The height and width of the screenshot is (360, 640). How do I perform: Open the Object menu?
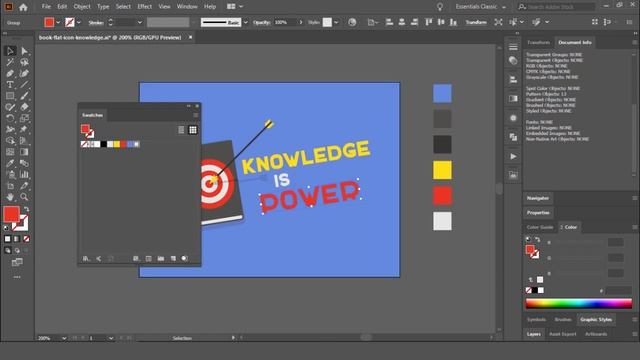pos(82,7)
